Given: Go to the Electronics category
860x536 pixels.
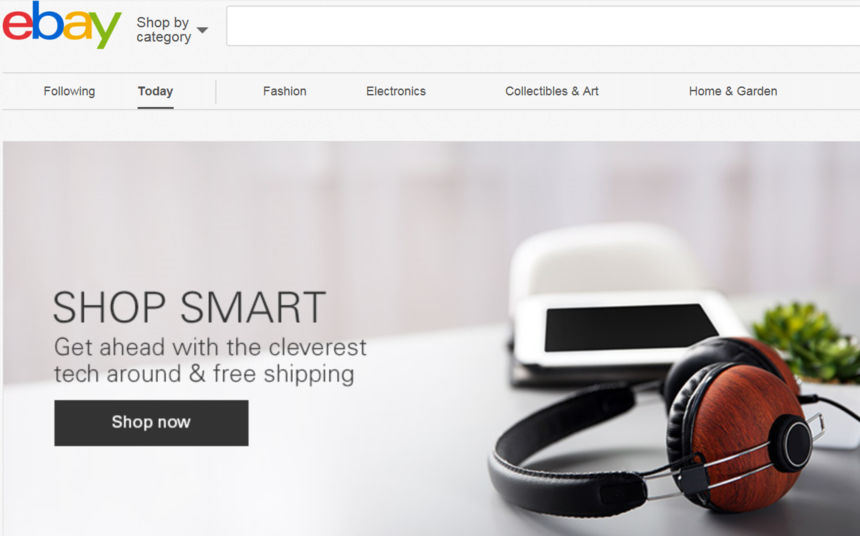Looking at the screenshot, I should 396,91.
